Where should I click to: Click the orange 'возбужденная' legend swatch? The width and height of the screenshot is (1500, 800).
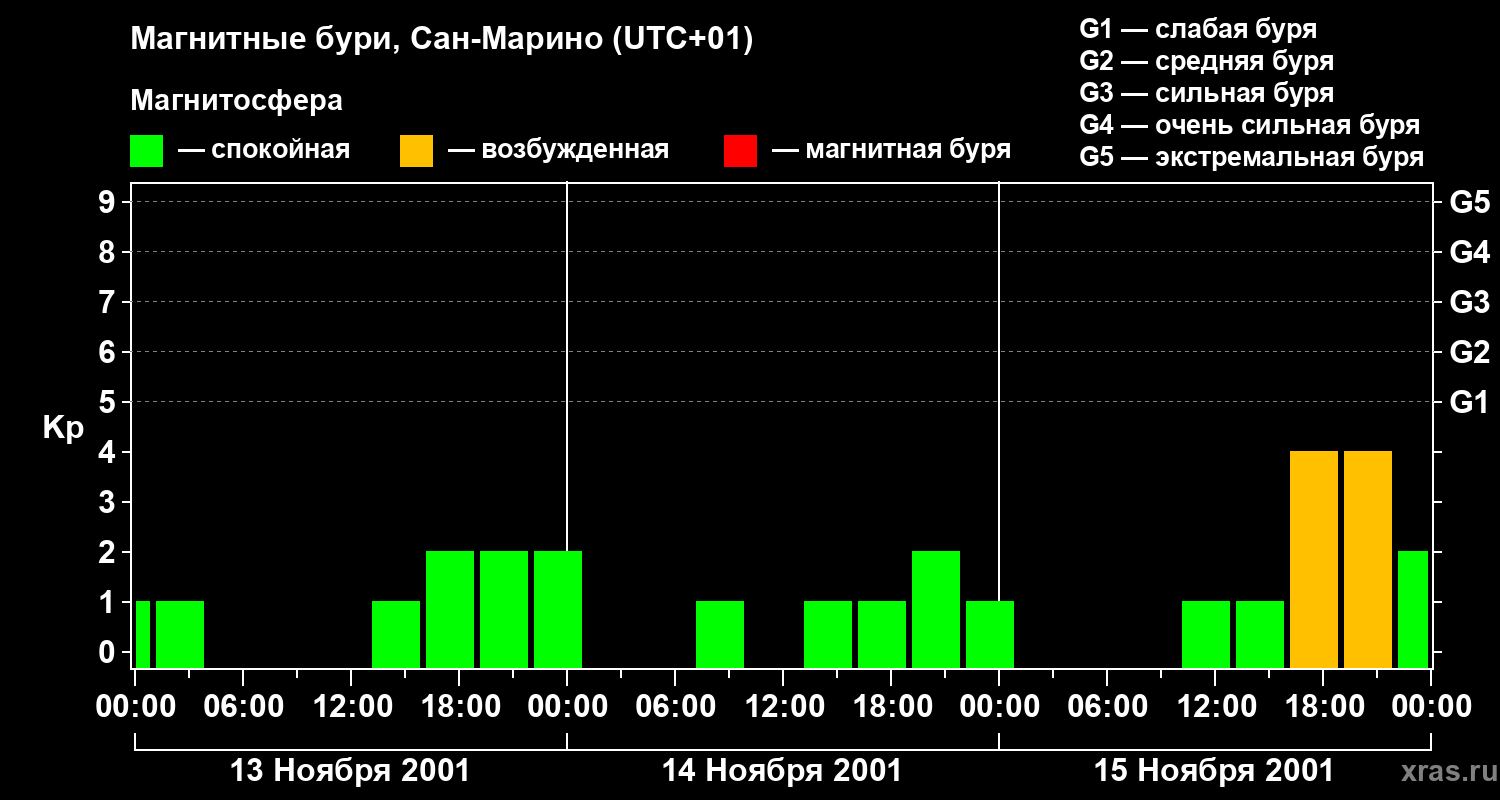coord(416,150)
